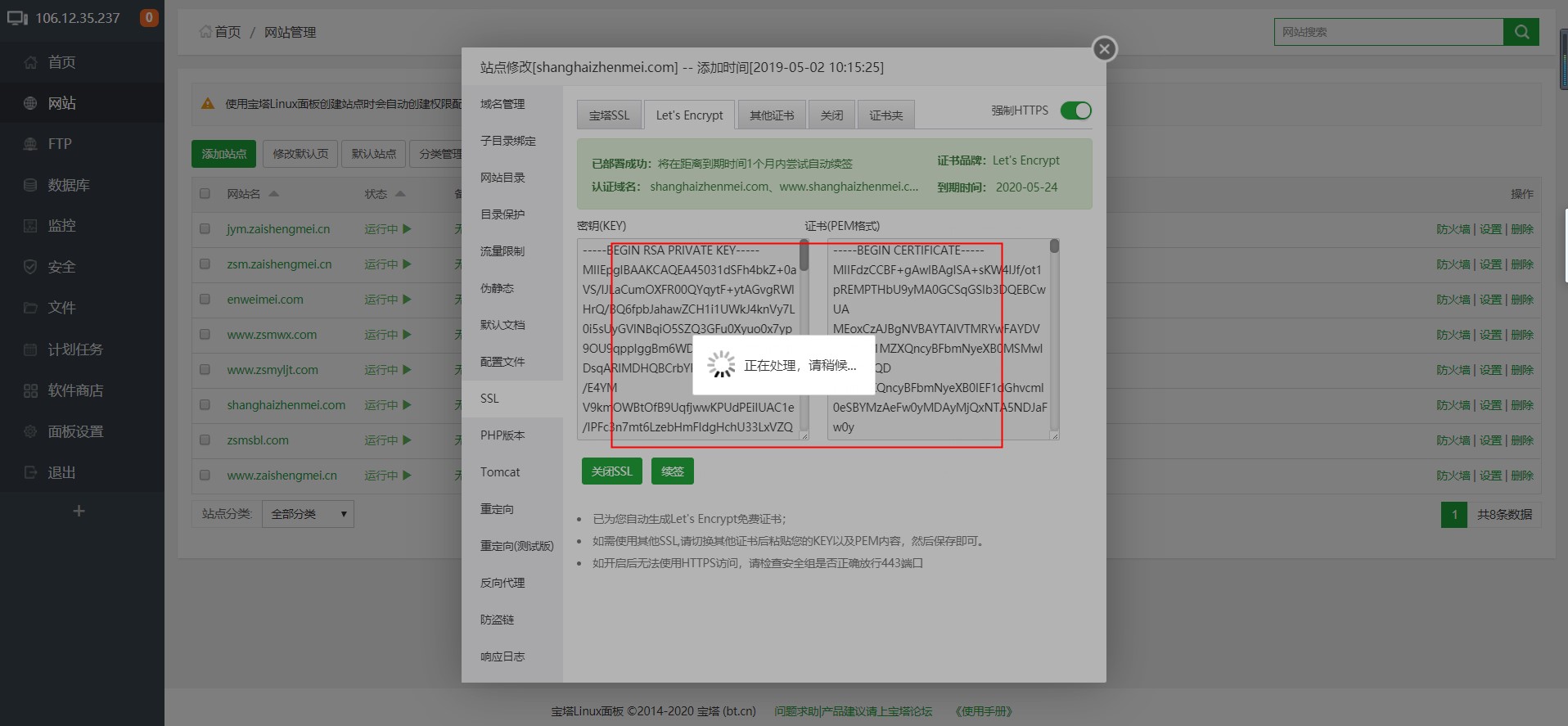Image resolution: width=1568 pixels, height=726 pixels.
Task: Close the site edit dialog with X
Action: coord(1105,49)
